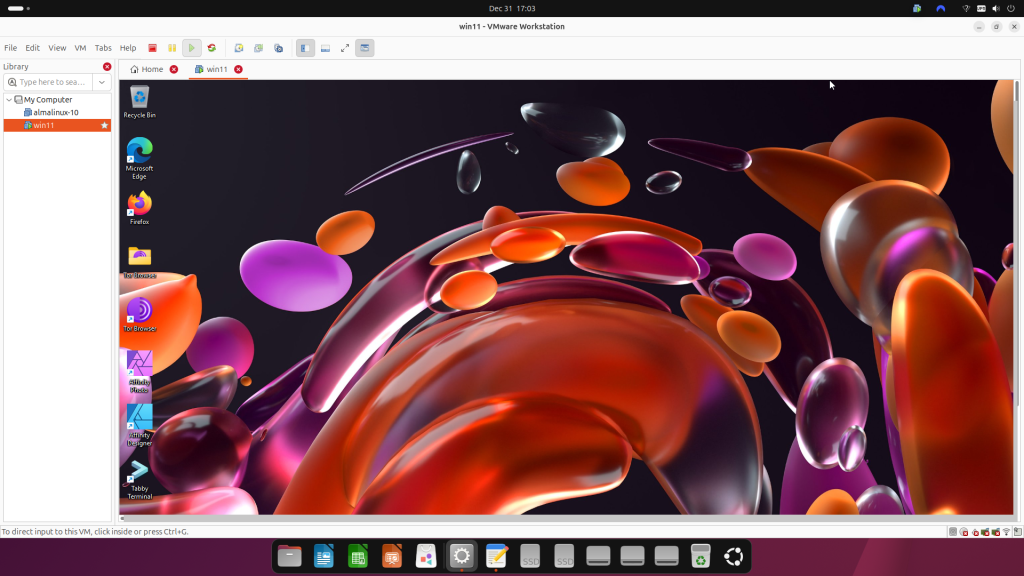Open the library search dropdown arrow
The image size is (1024, 576).
(100, 81)
